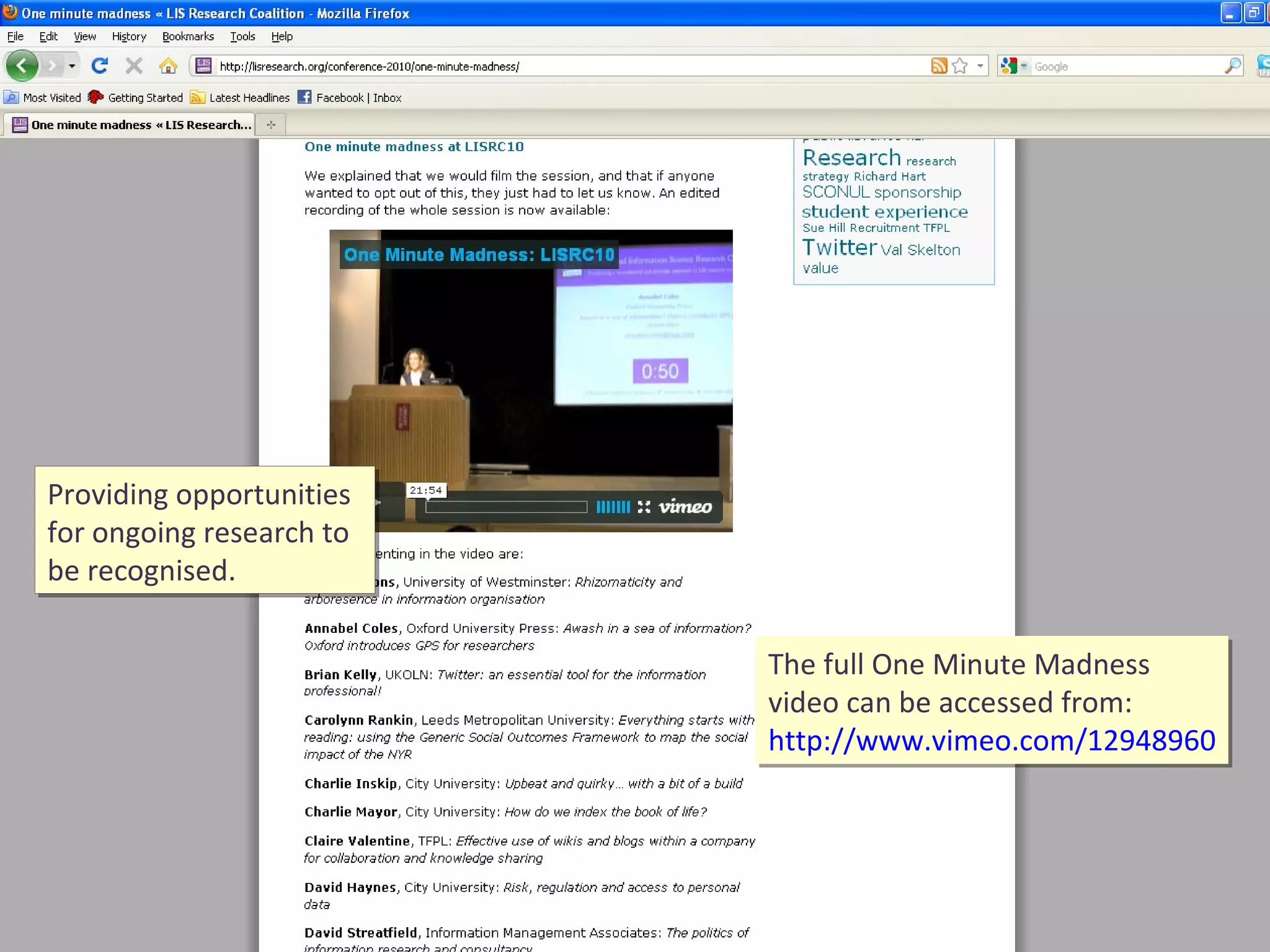Click the One Minute Madness: LISRC10 video title

[x=479, y=255]
